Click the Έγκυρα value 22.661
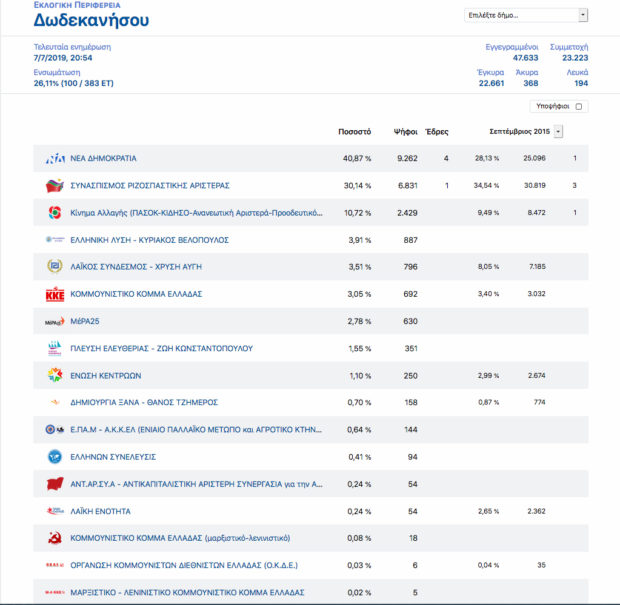Image resolution: width=620 pixels, height=605 pixels. 491,83
